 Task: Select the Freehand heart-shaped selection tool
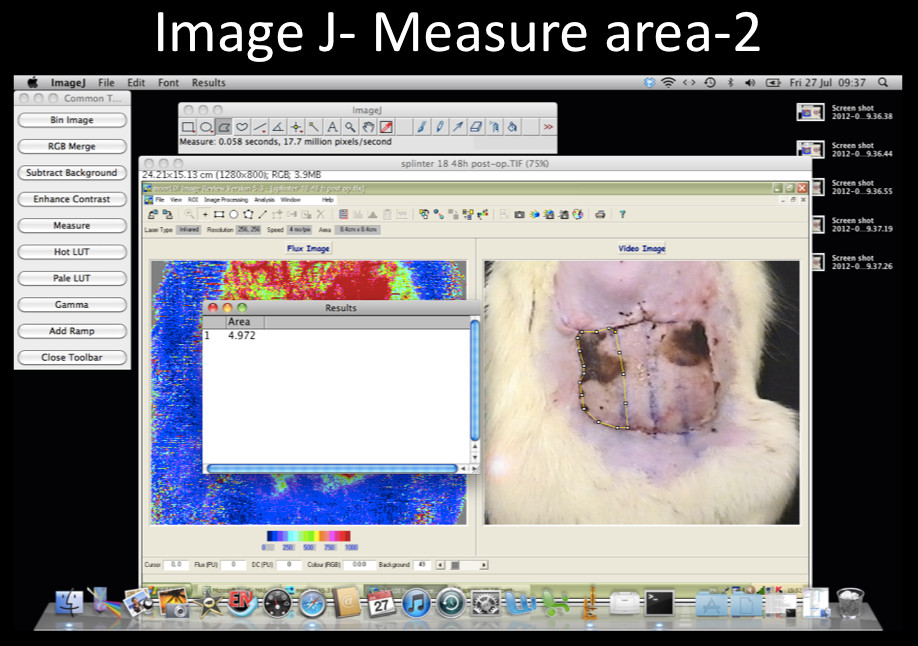click(x=242, y=127)
